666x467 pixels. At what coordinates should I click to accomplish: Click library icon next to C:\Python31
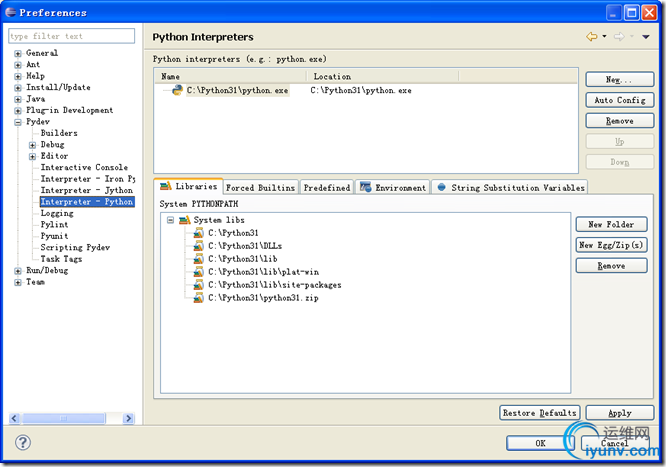tap(198, 233)
